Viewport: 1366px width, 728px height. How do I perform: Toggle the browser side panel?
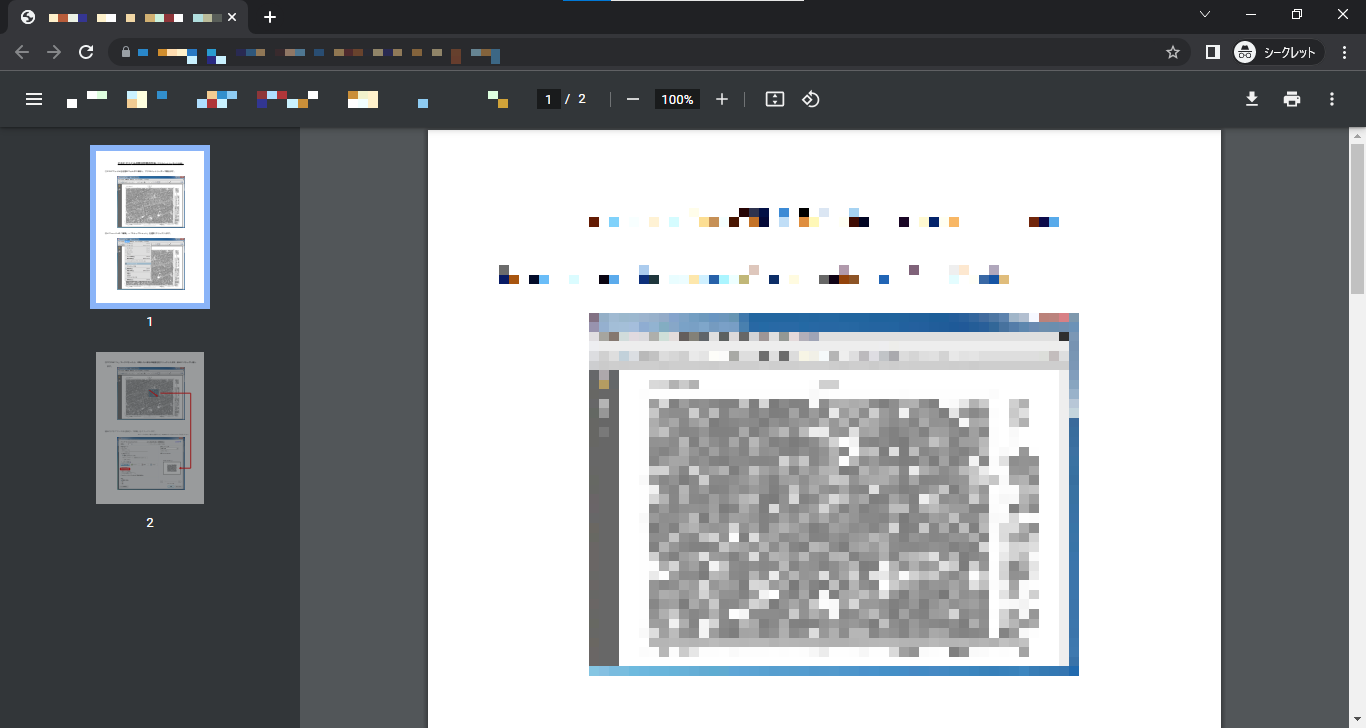(x=1212, y=52)
